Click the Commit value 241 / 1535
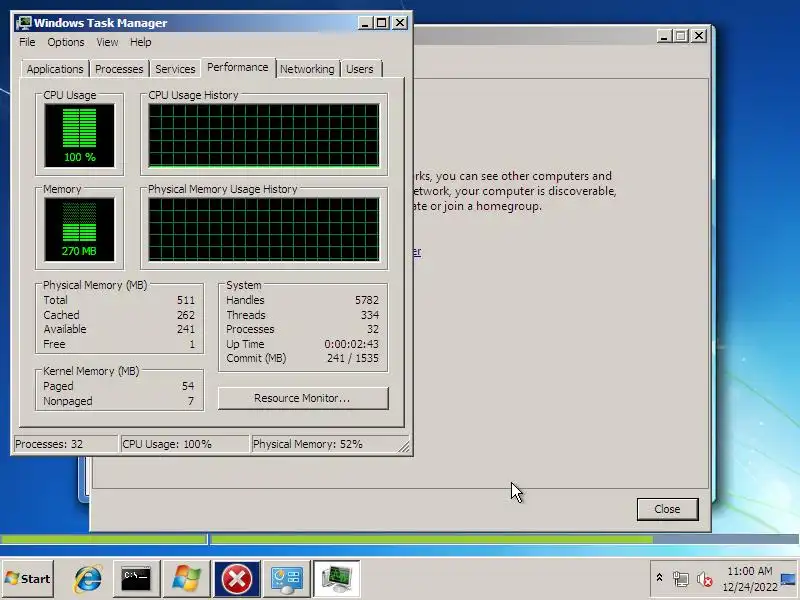 coord(353,359)
